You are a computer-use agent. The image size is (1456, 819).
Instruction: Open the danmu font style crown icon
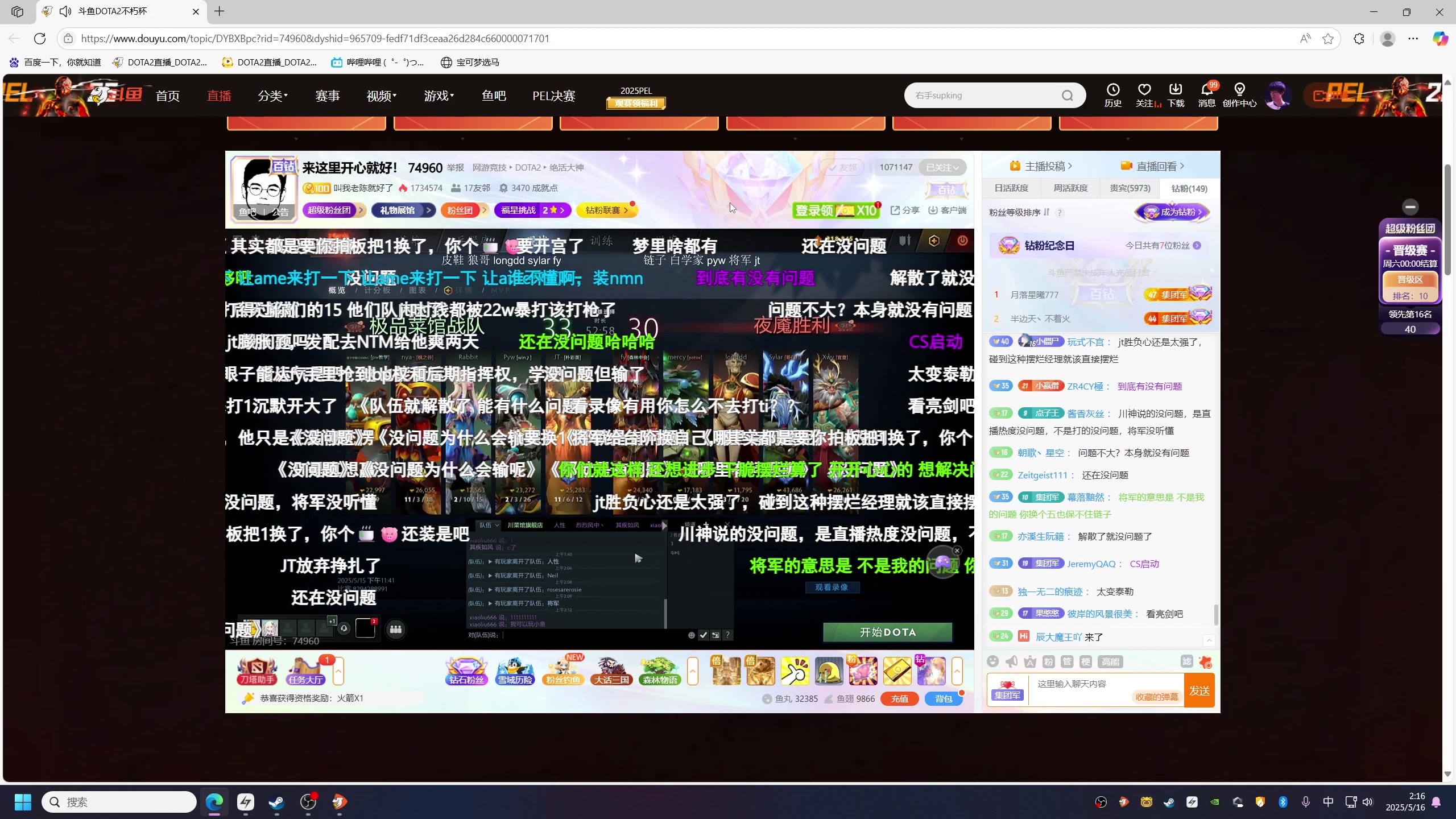pyautogui.click(x=1030, y=661)
